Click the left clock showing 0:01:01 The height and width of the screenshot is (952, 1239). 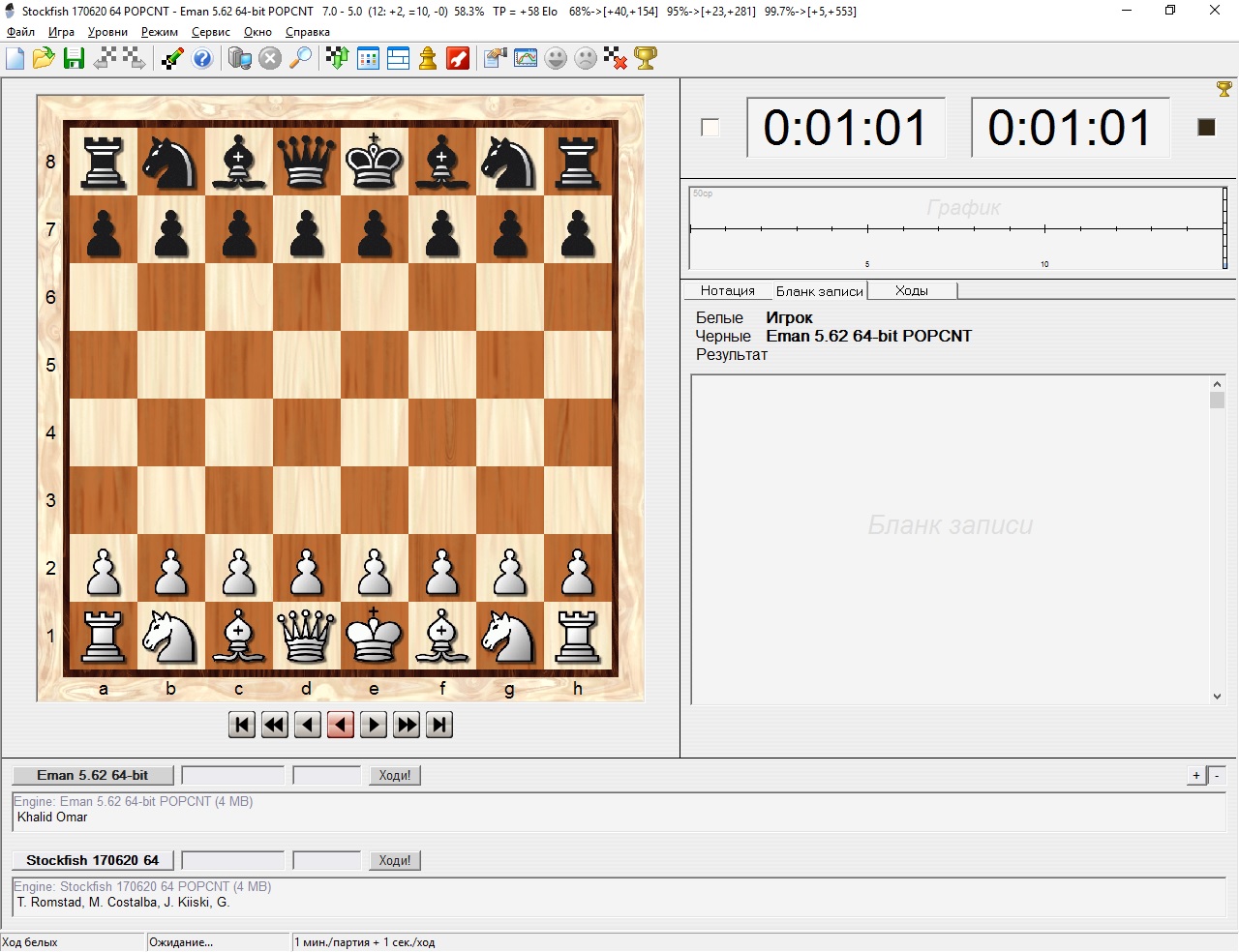coord(846,128)
